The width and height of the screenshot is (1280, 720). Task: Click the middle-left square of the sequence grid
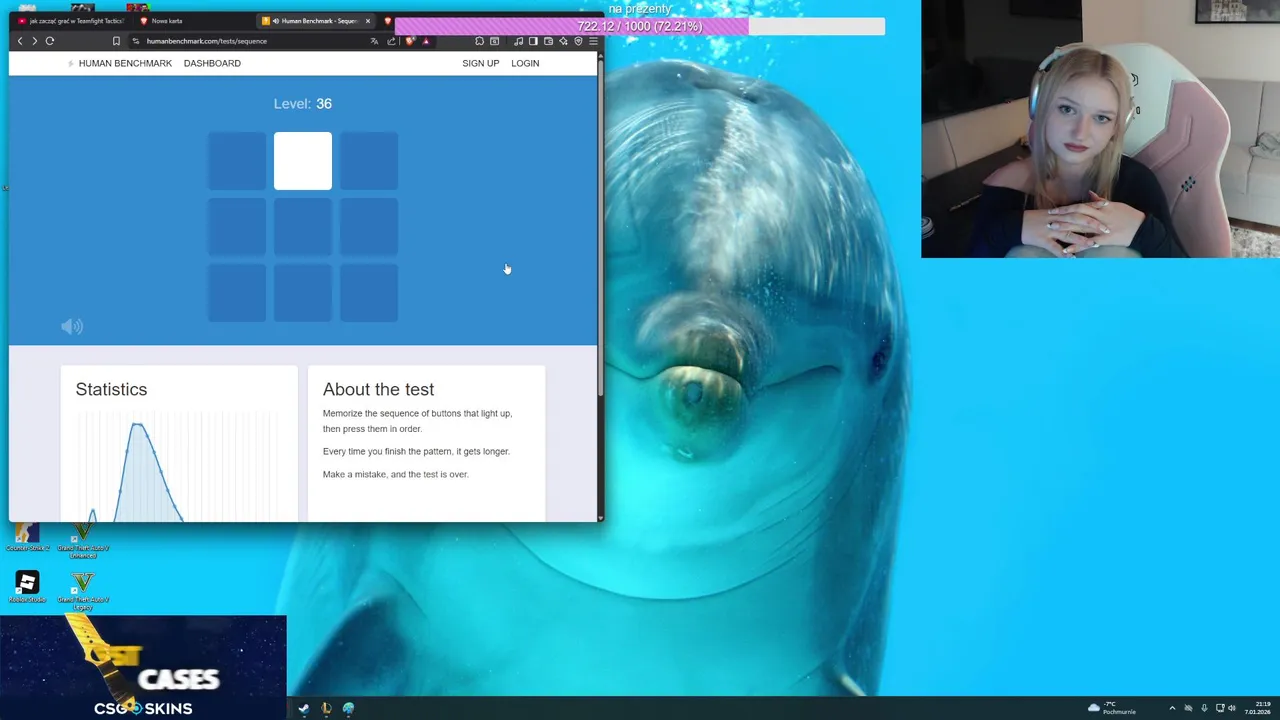(x=237, y=227)
